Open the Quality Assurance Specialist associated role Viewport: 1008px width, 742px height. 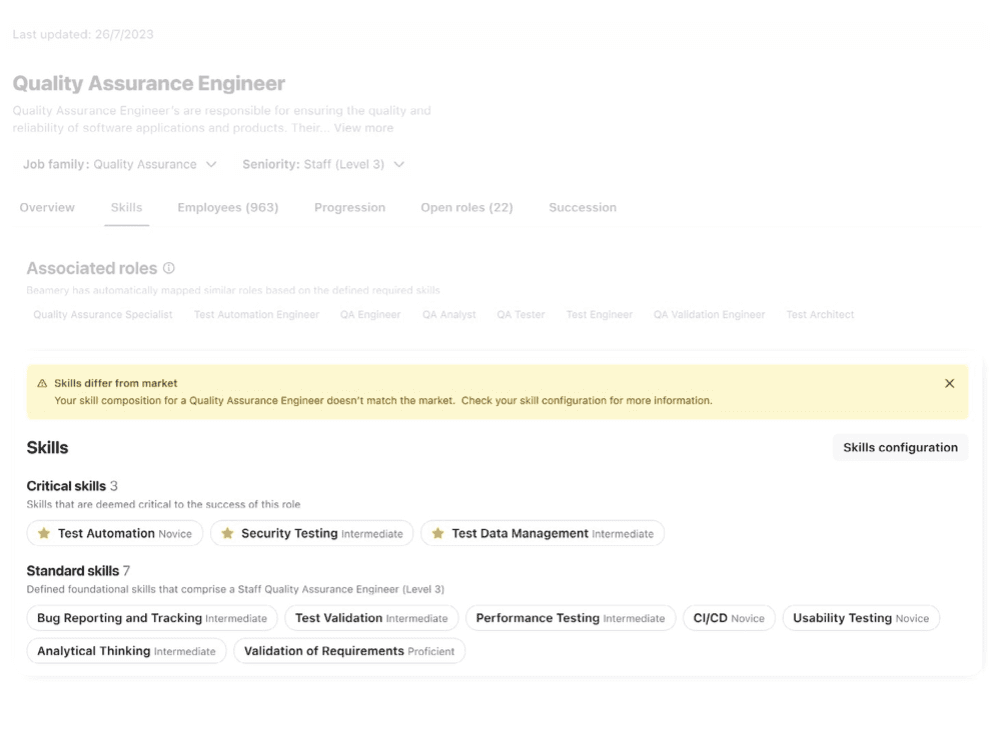[x=103, y=314]
